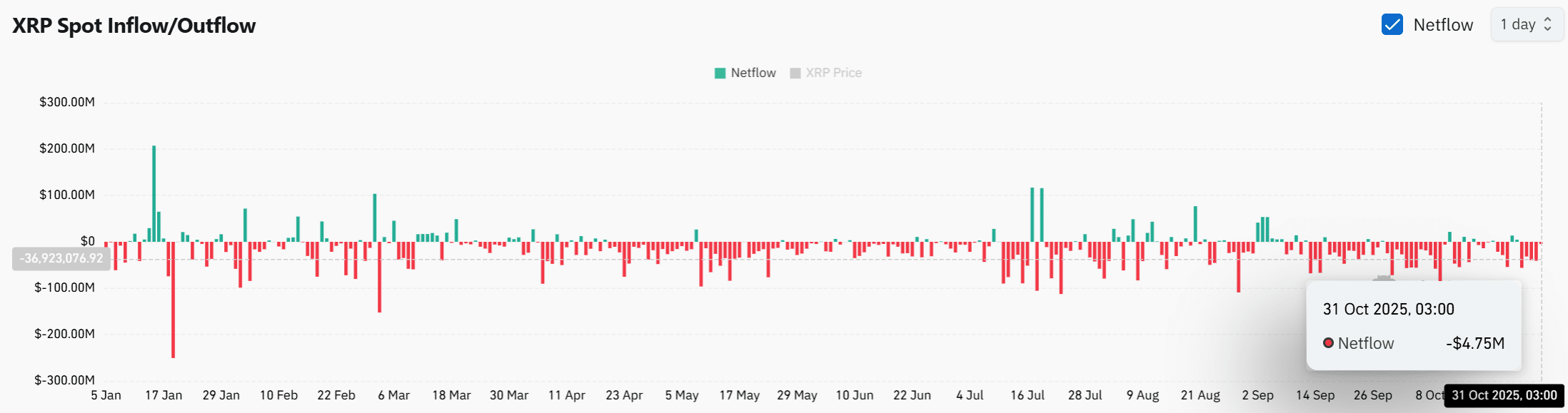Image resolution: width=1568 pixels, height=413 pixels.
Task: Click the red Netflow dot in the tooltip
Action: point(1330,343)
